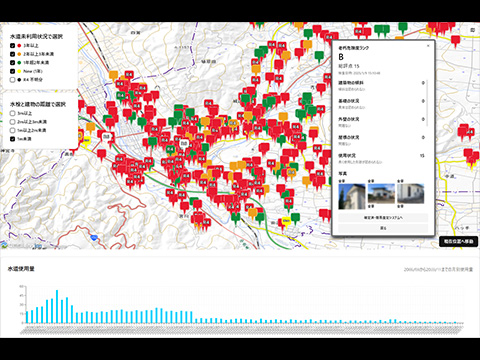Uncheck the New (1年) yellow filter
The image size is (480, 360).
(12, 71)
